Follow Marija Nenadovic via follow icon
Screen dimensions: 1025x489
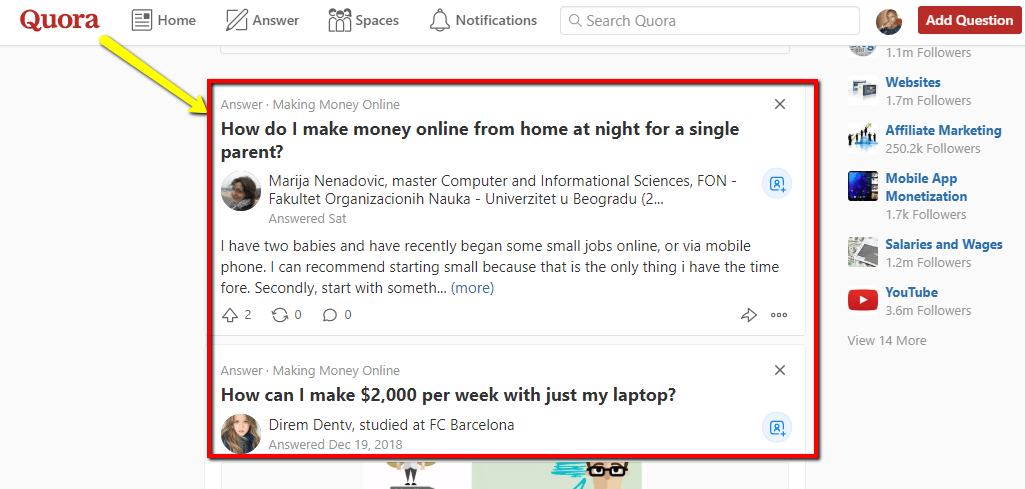[777, 184]
